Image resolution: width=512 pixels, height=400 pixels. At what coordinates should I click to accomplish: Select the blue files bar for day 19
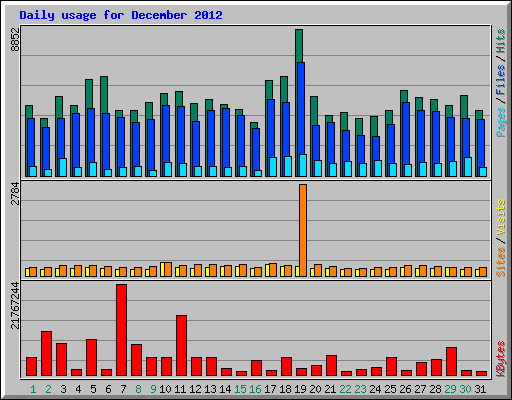tap(301, 108)
